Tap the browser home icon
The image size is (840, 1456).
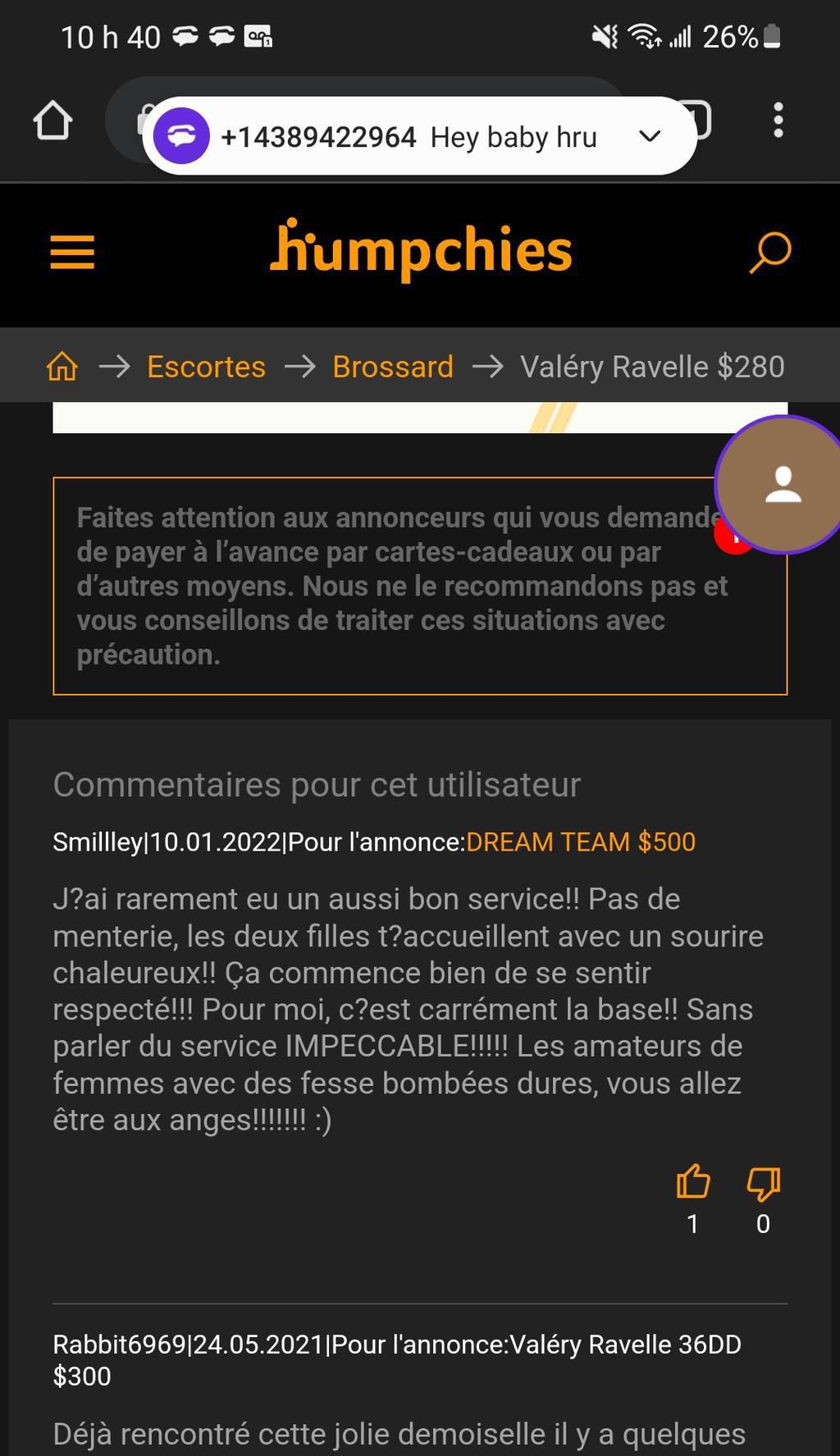pyautogui.click(x=52, y=121)
